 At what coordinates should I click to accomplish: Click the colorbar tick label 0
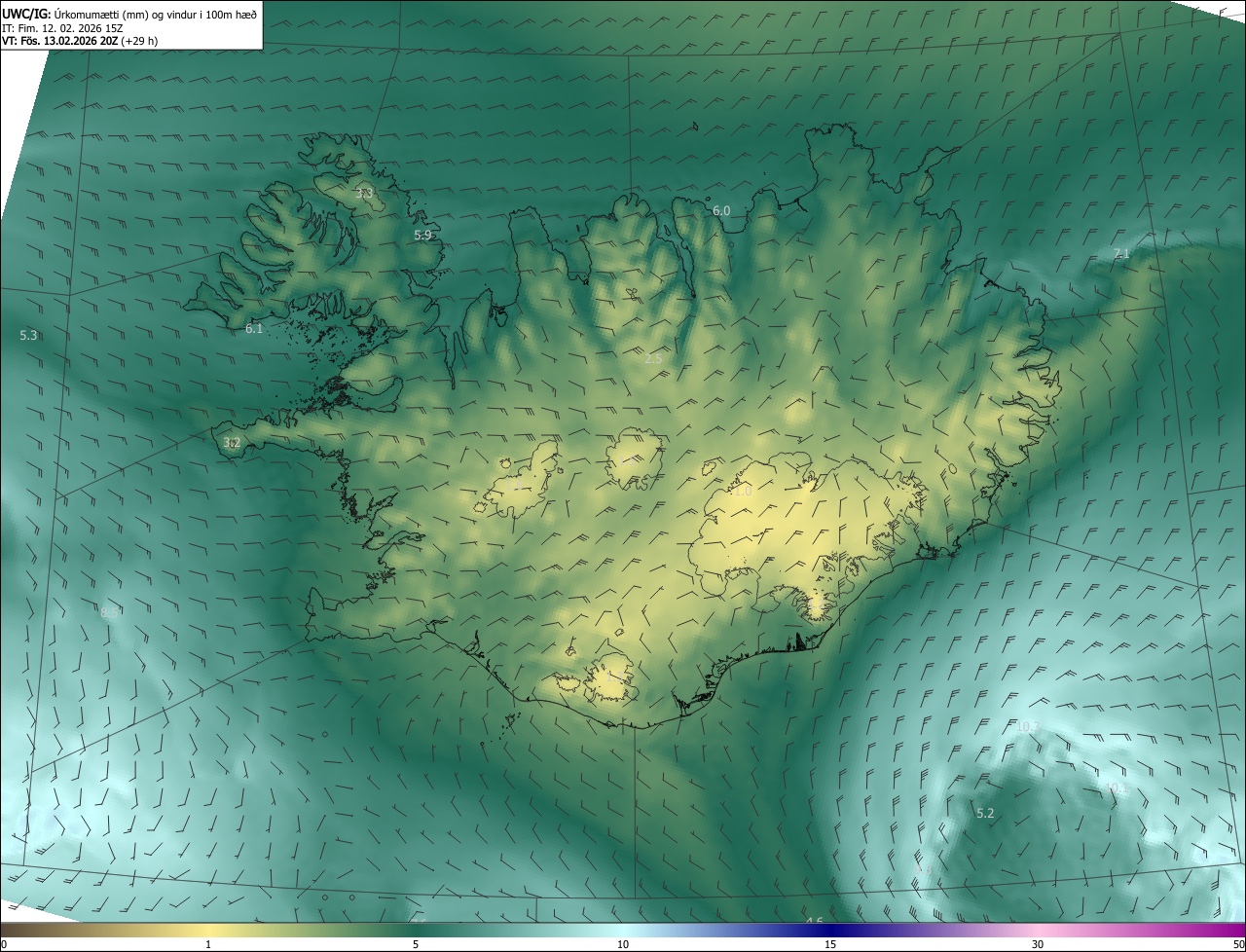[x=4, y=944]
